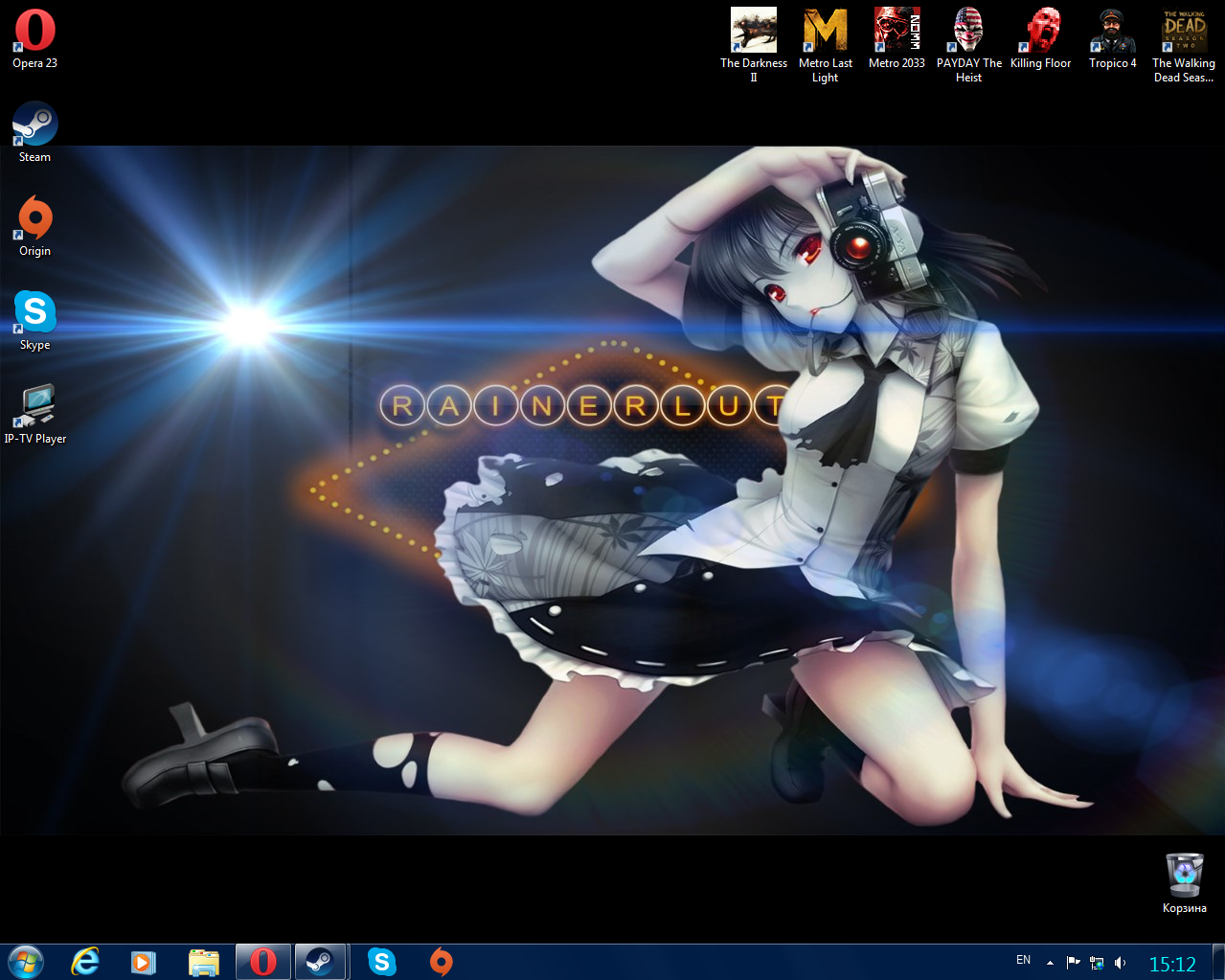Select the Metro 2033 game shortcut
The height and width of the screenshot is (980, 1225).
click(x=896, y=39)
